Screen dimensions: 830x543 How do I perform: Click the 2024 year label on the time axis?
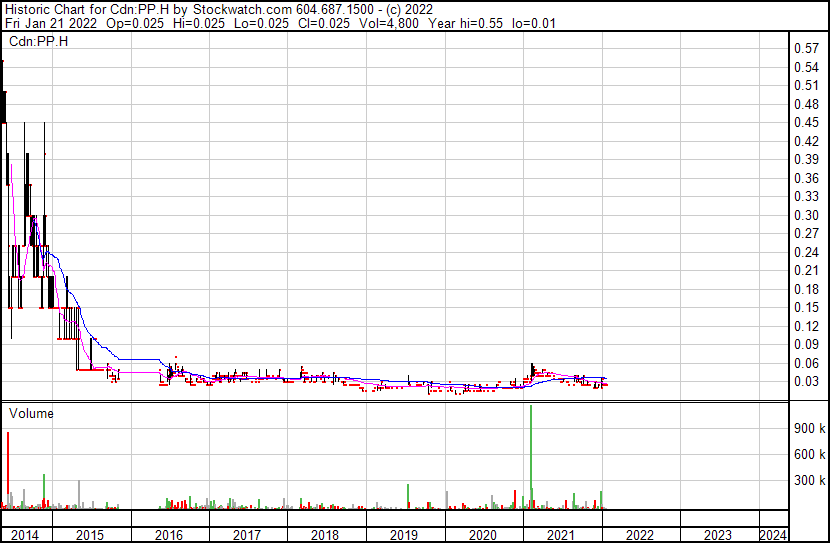773,535
